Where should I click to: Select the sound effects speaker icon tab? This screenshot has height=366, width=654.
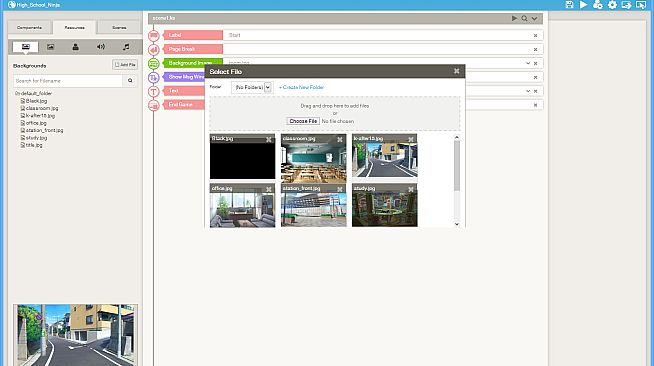click(101, 47)
